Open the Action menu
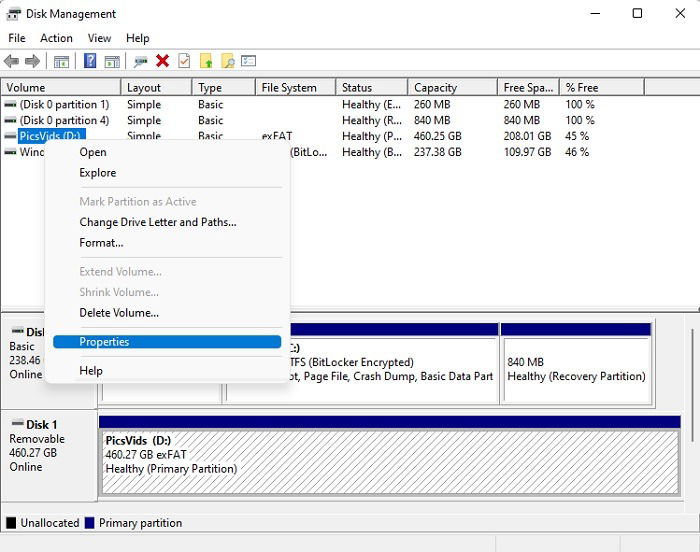The image size is (700, 552). point(56,38)
